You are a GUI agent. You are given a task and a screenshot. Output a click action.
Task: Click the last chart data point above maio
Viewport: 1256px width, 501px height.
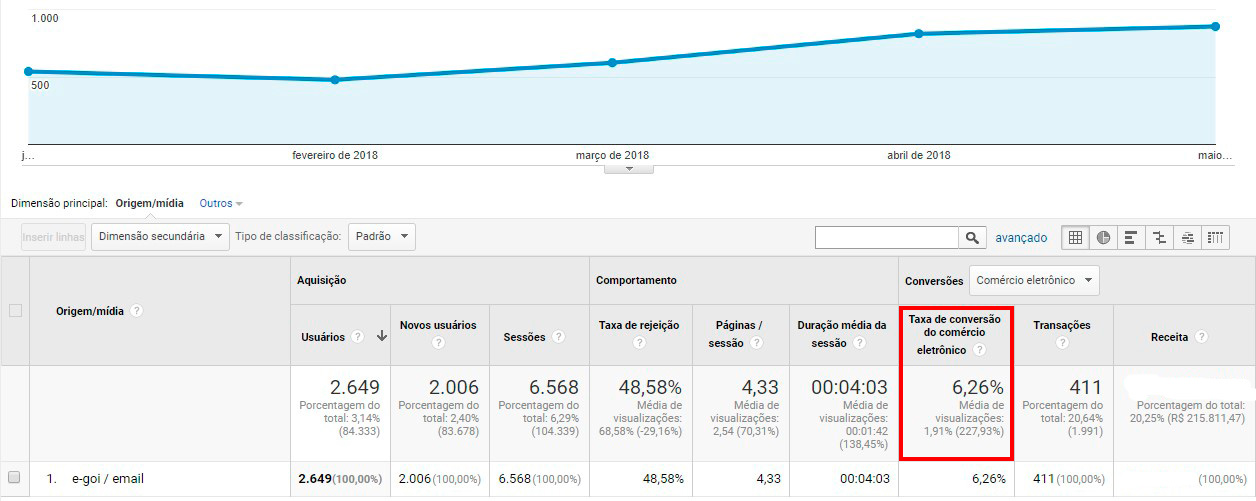point(1215,26)
